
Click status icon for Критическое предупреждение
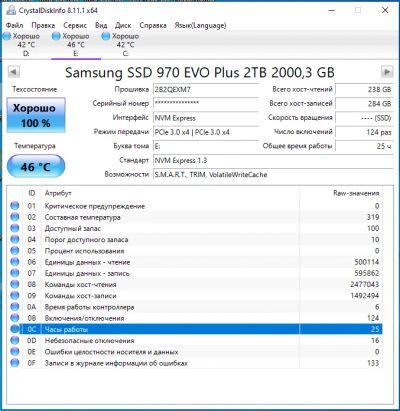click(x=15, y=206)
